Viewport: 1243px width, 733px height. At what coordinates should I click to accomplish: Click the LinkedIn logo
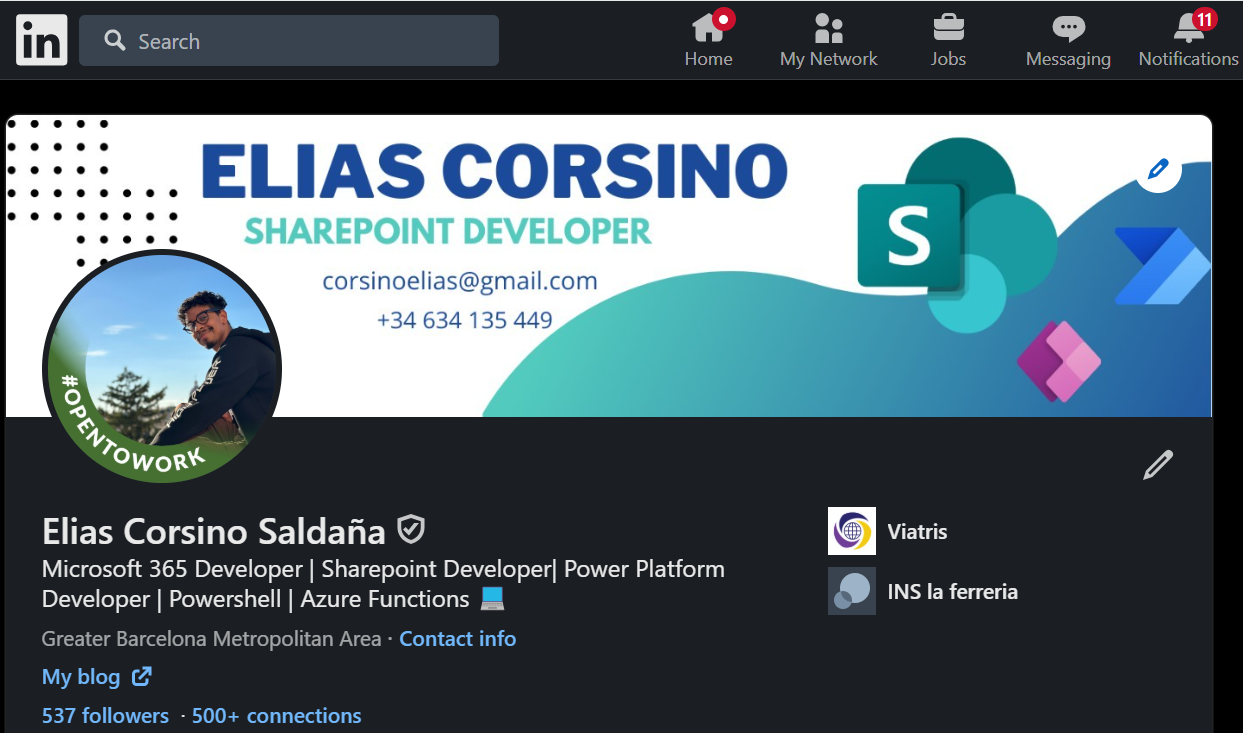(41, 40)
